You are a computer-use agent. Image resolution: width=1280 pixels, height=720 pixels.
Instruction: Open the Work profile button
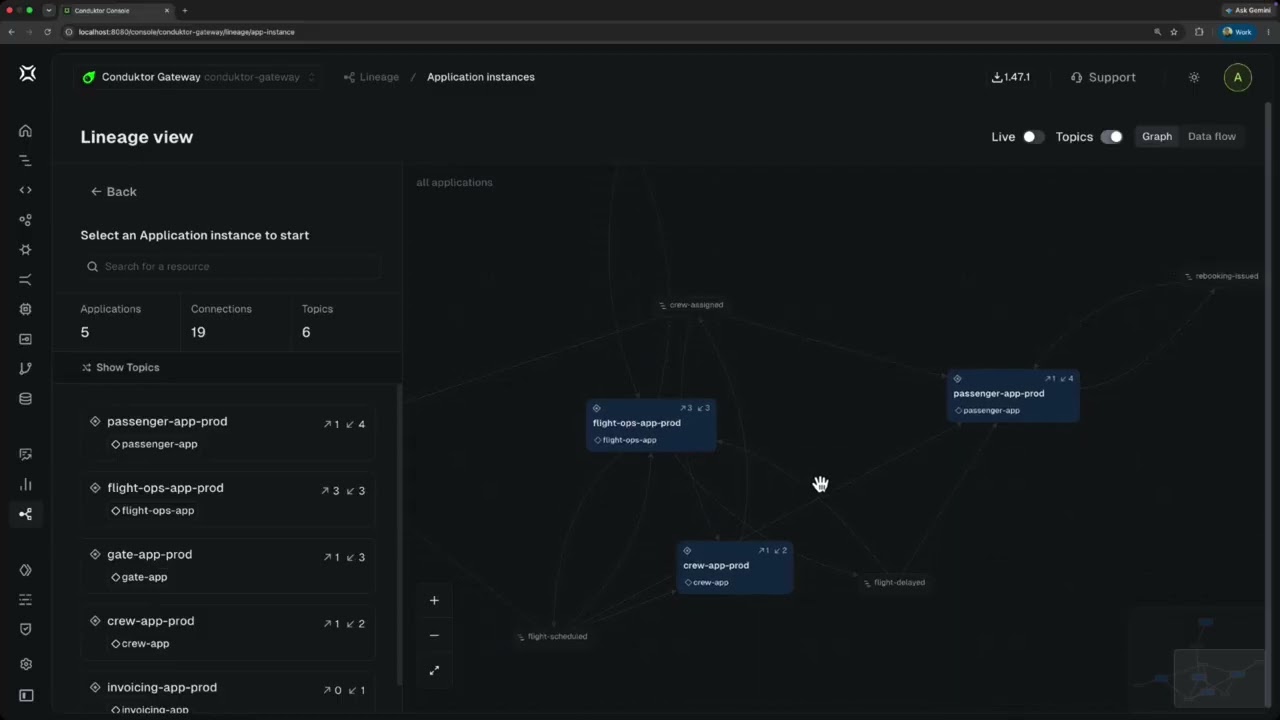click(1237, 32)
